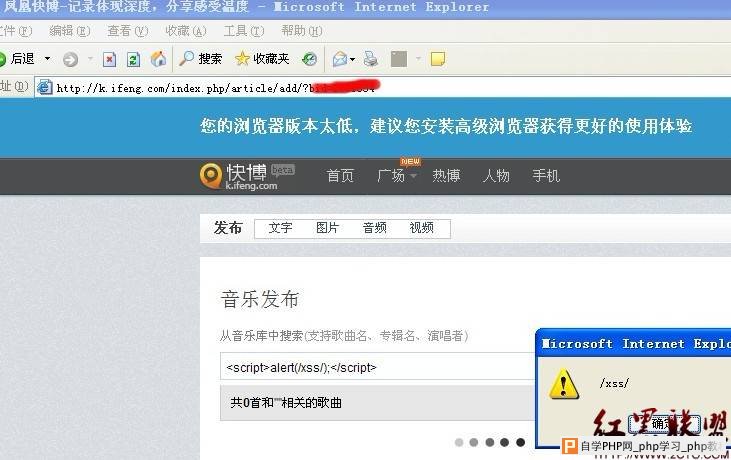Go to 人物 in site navigation
The height and width of the screenshot is (460, 731).
coord(496,176)
